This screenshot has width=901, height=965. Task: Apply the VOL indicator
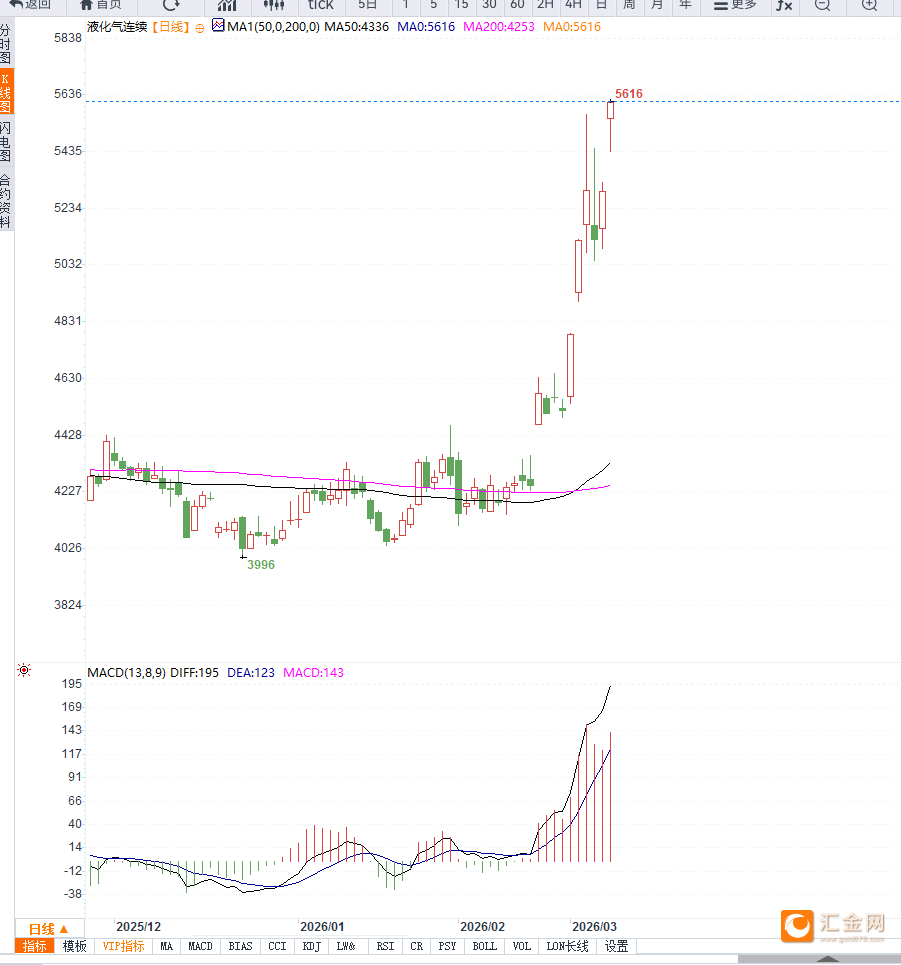click(x=521, y=946)
